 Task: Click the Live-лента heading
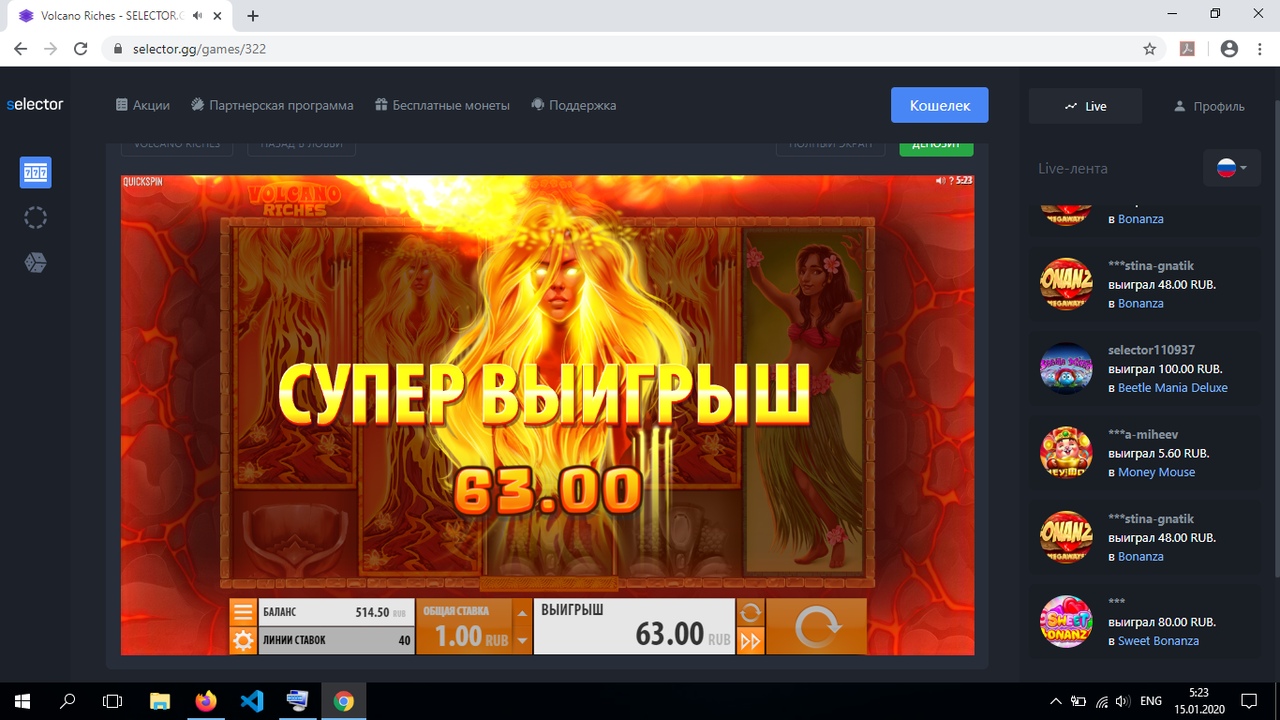click(1073, 168)
